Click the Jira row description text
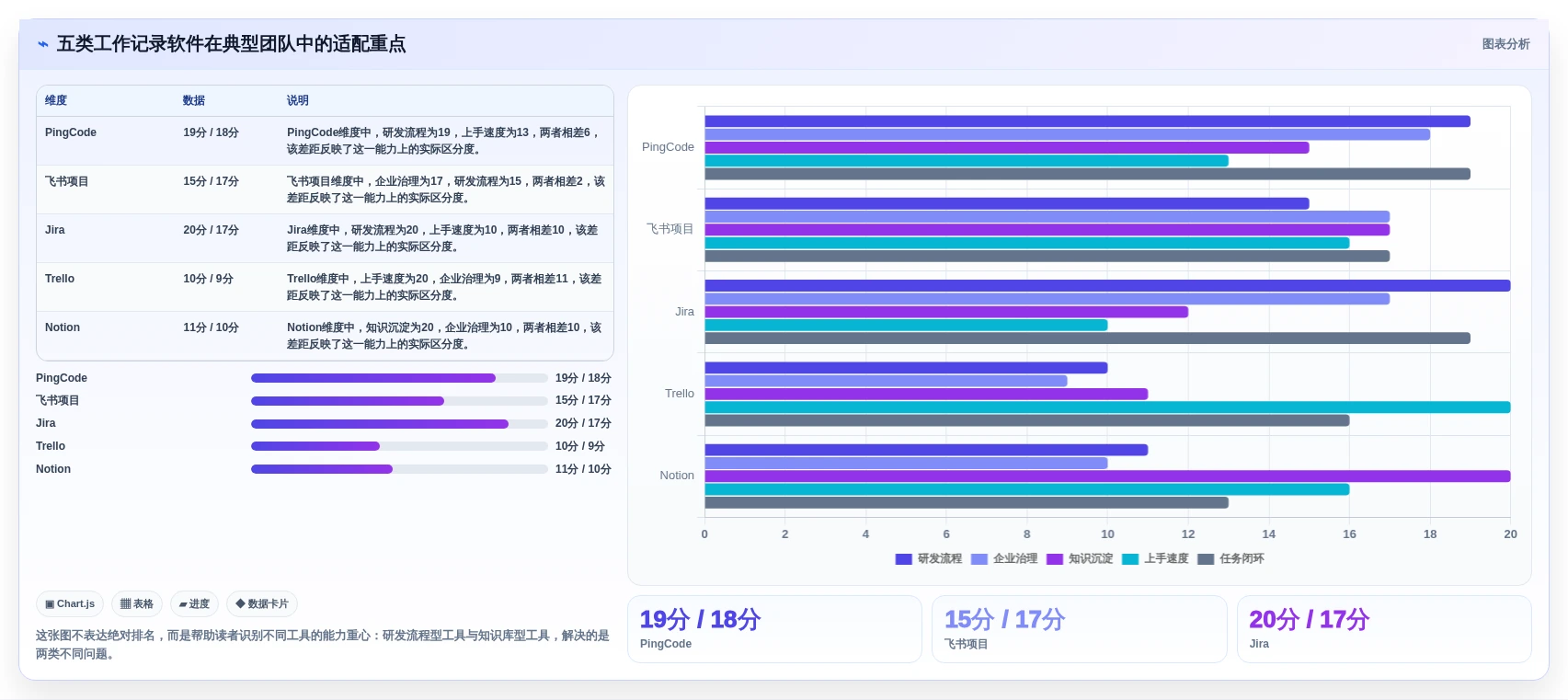The width and height of the screenshot is (1568, 700). point(443,238)
